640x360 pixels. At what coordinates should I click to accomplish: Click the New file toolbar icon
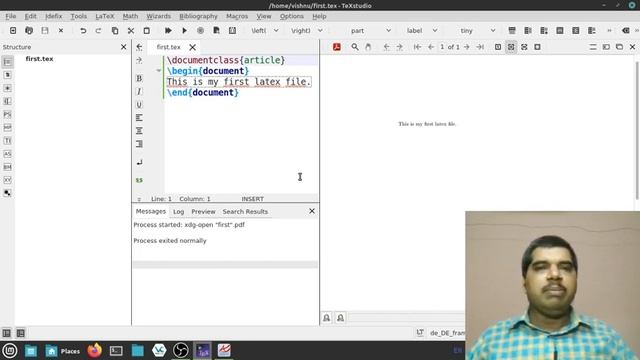(x=13, y=31)
